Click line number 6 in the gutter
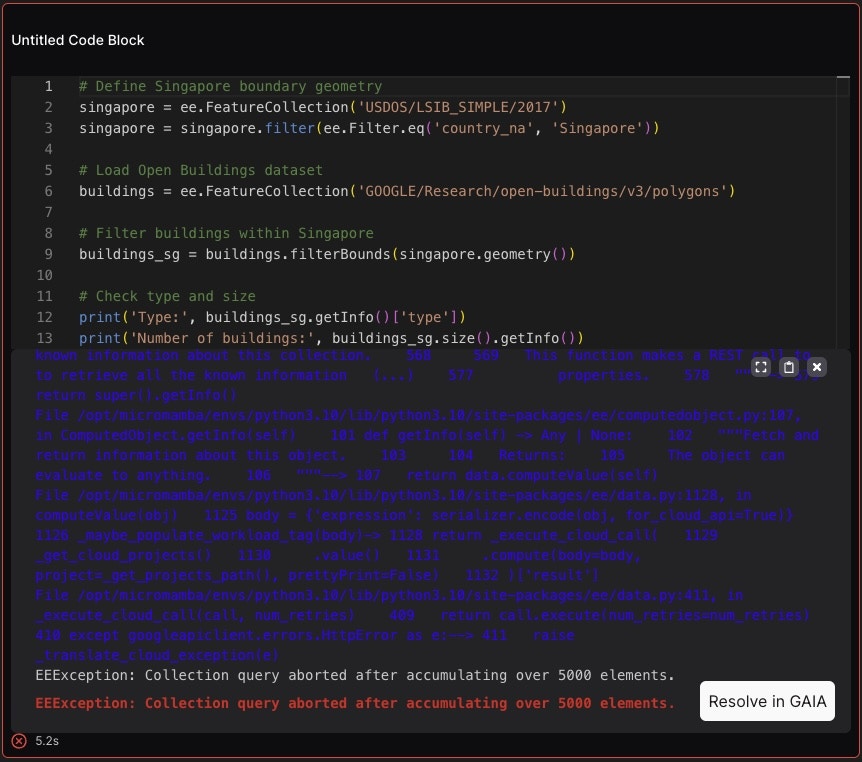 48,191
